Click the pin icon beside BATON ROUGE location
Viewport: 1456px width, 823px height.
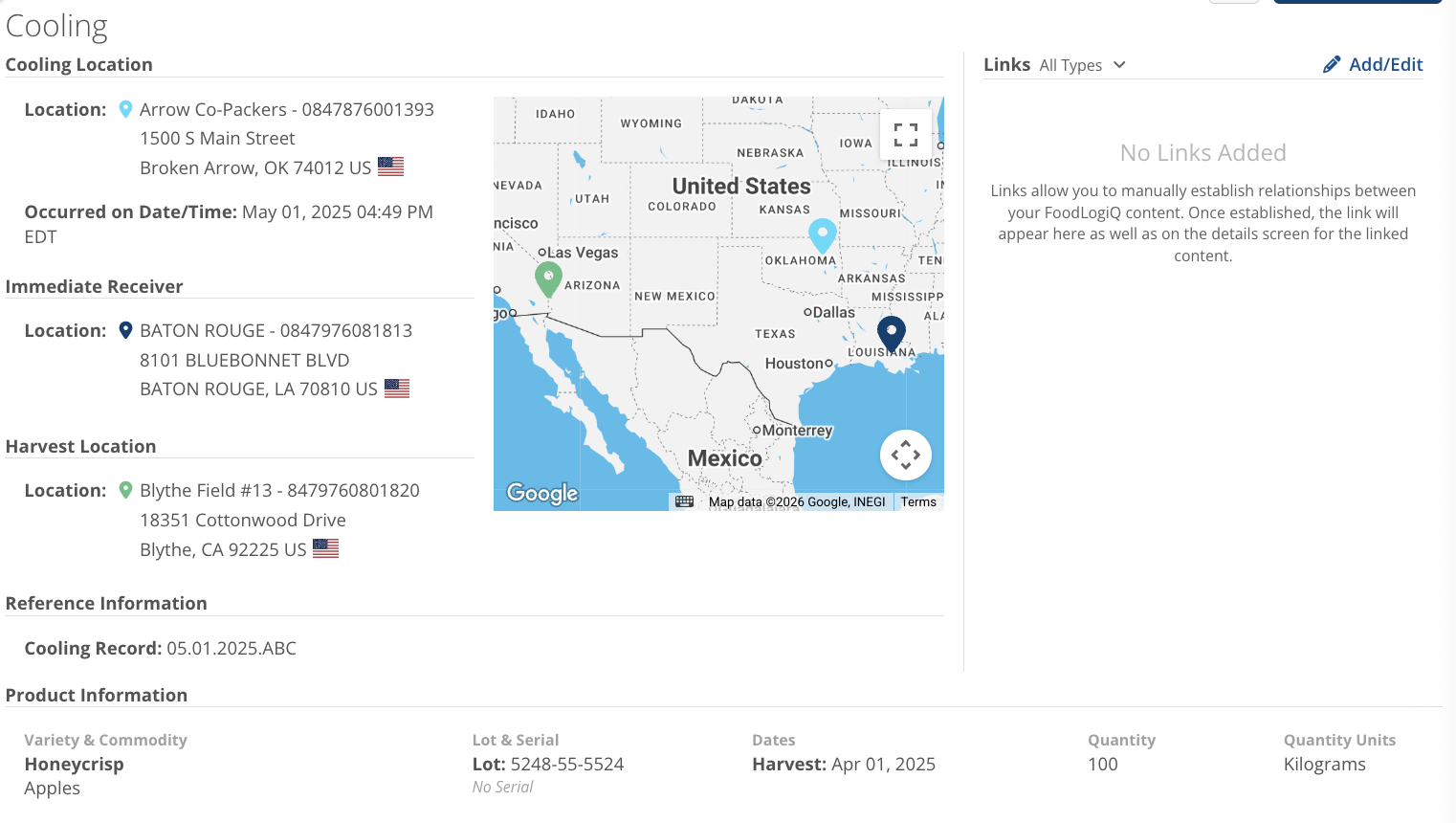point(125,331)
